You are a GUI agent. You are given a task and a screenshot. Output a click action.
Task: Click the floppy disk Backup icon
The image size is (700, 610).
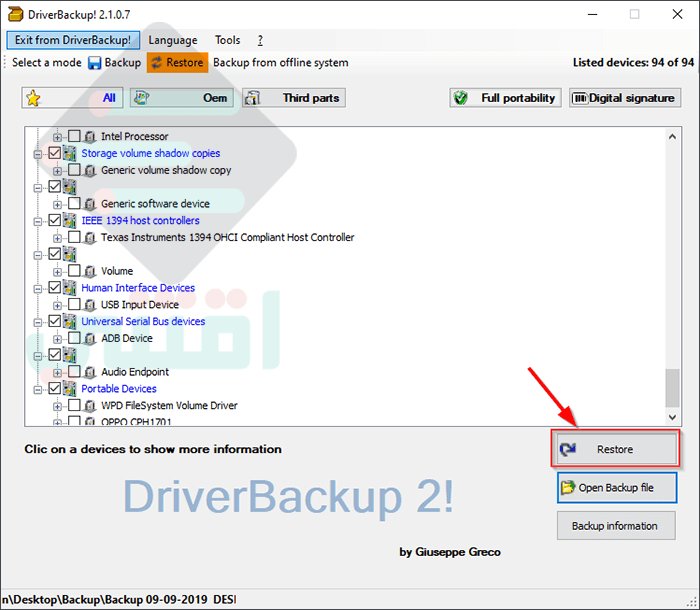click(x=94, y=63)
